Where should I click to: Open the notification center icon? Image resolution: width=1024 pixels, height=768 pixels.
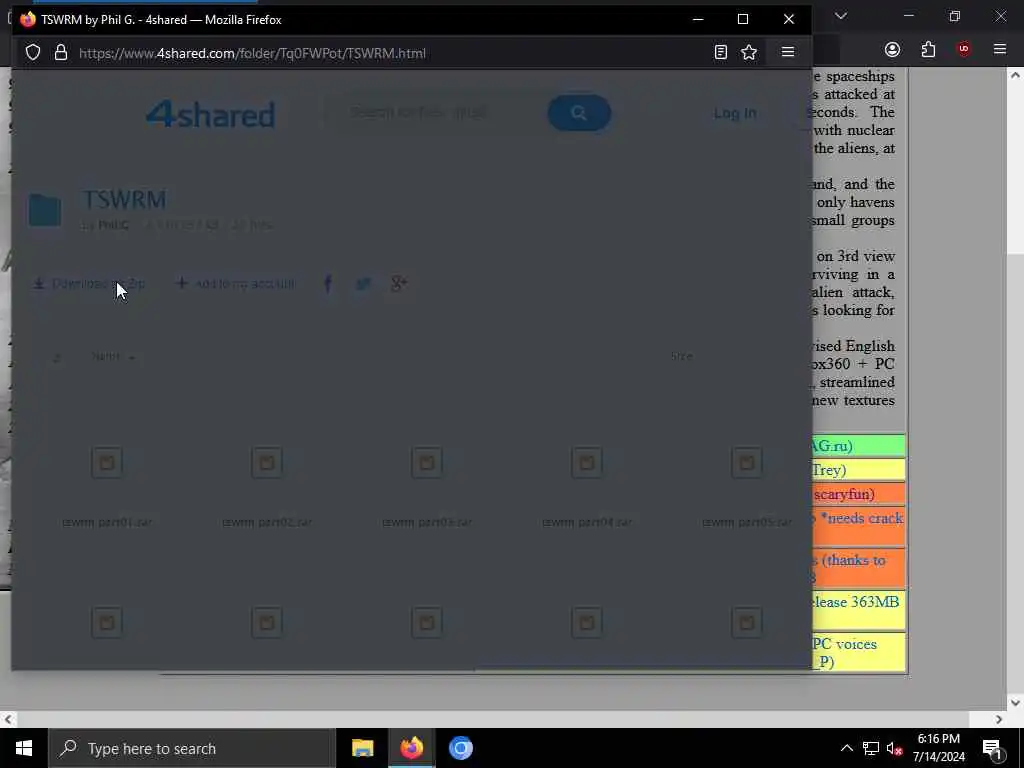click(x=991, y=749)
